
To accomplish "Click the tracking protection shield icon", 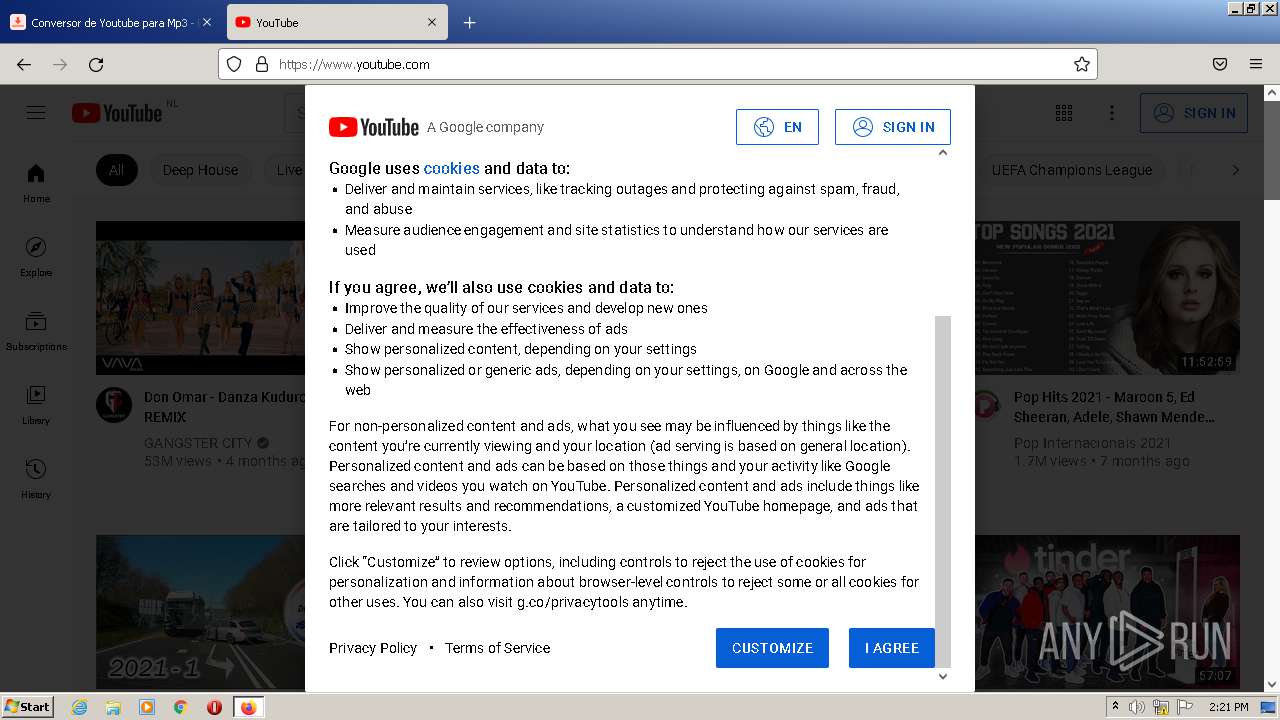I will 234,64.
